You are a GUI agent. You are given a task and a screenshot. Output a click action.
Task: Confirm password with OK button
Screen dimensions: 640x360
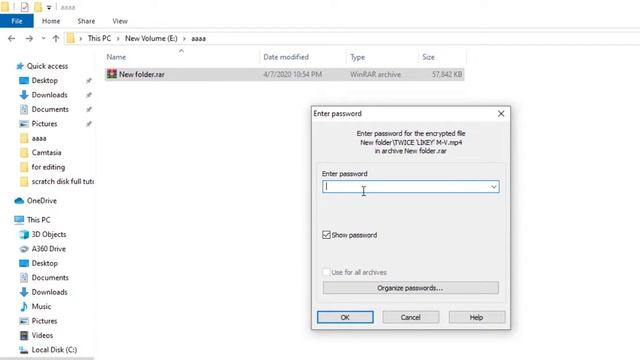(345, 317)
